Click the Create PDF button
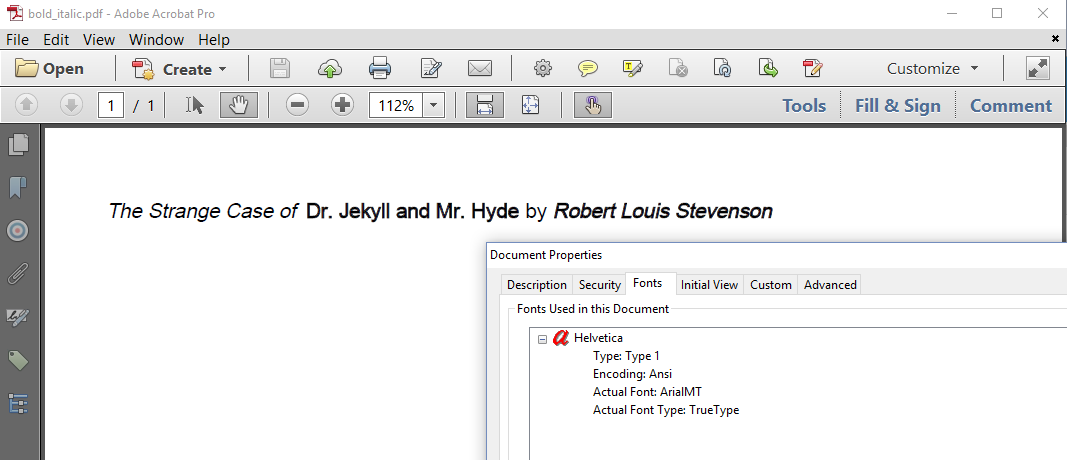The width and height of the screenshot is (1067, 460). [171, 69]
